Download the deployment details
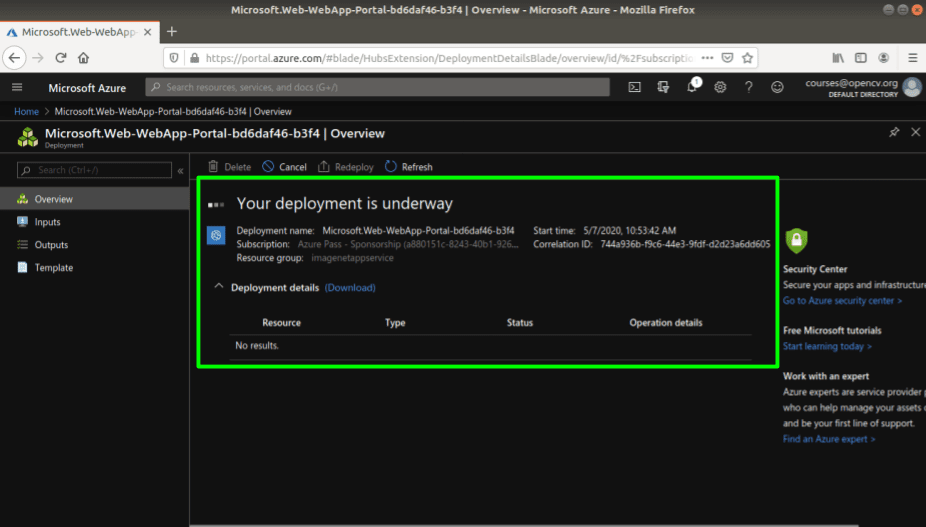 click(350, 288)
